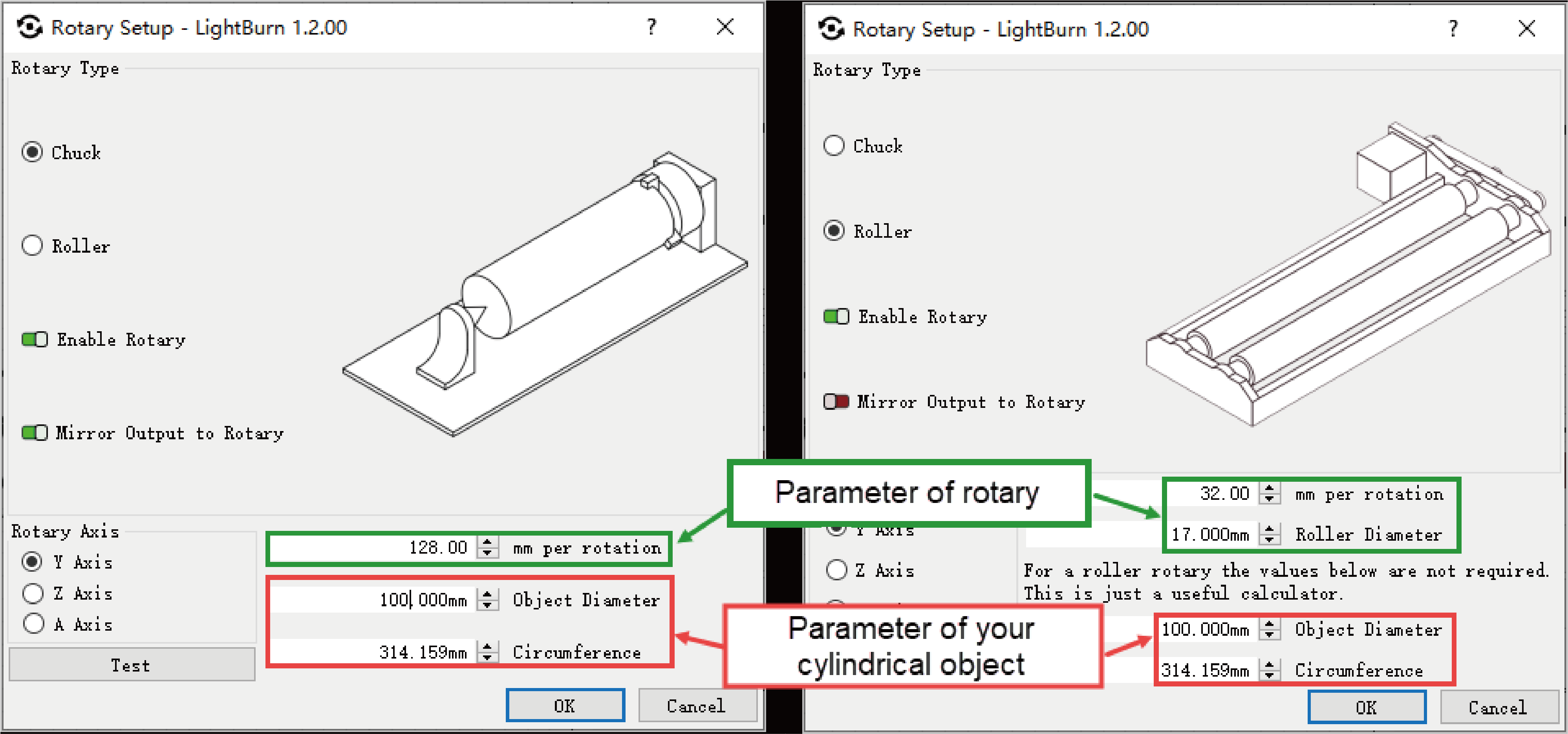This screenshot has height=734, width=1568.
Task: Toggle Mirror Output to Rotary in left dialog
Action: pos(35,433)
